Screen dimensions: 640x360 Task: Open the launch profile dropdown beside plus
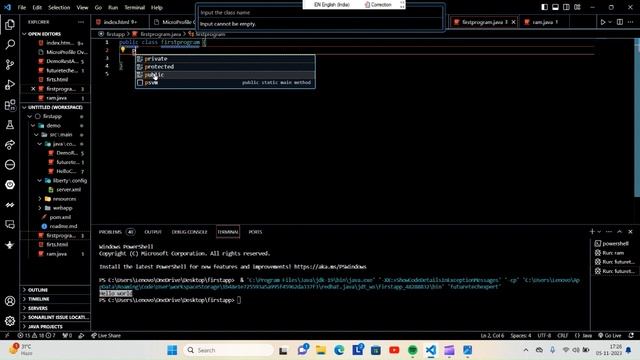coord(599,232)
